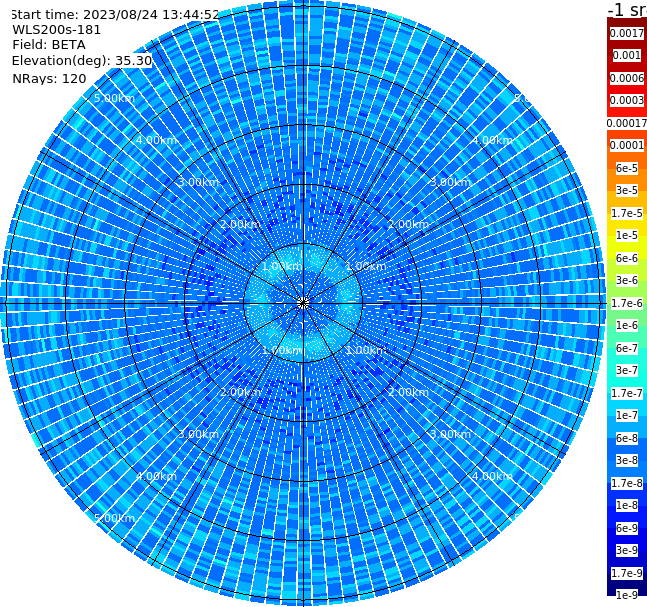Click the "Field: BETA" text line
The height and width of the screenshot is (607, 647).
tap(49, 45)
